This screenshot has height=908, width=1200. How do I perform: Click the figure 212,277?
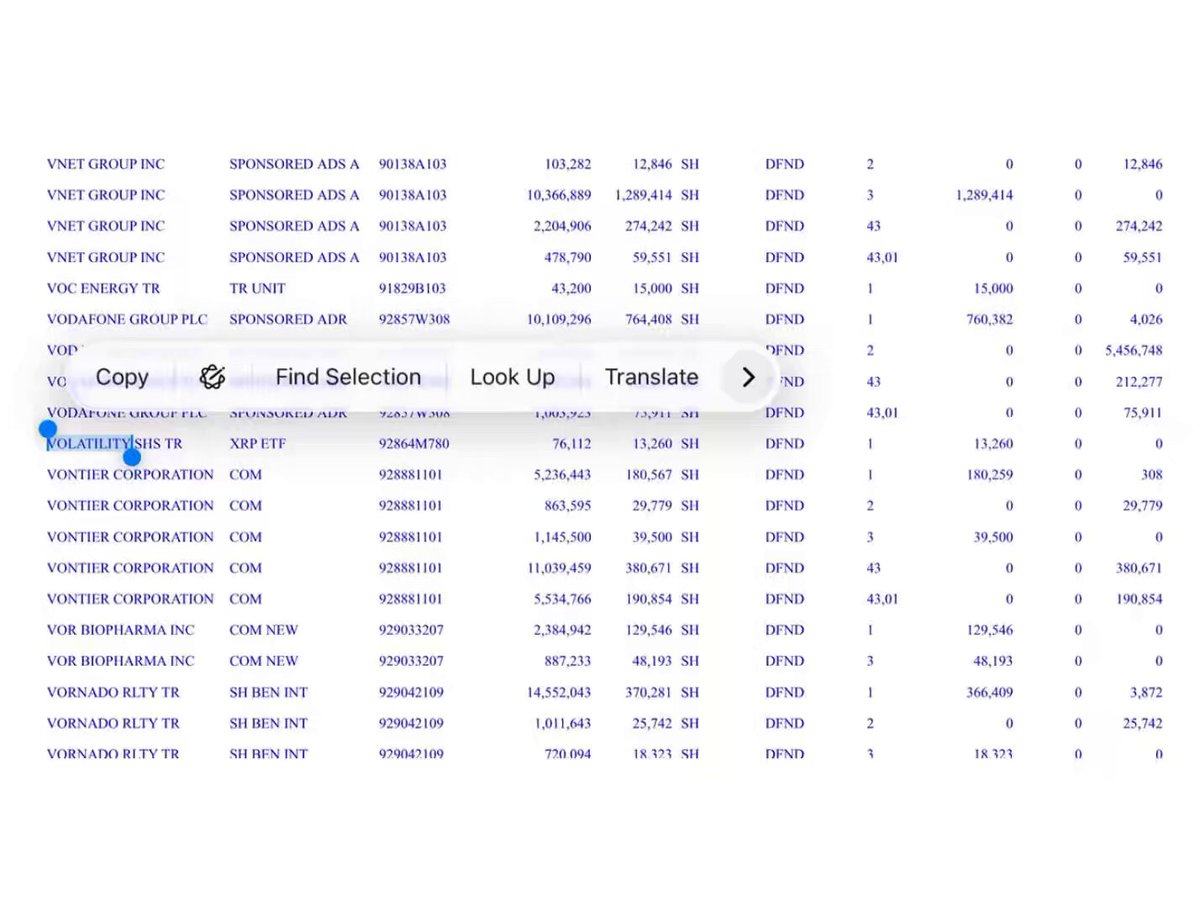[1138, 382]
